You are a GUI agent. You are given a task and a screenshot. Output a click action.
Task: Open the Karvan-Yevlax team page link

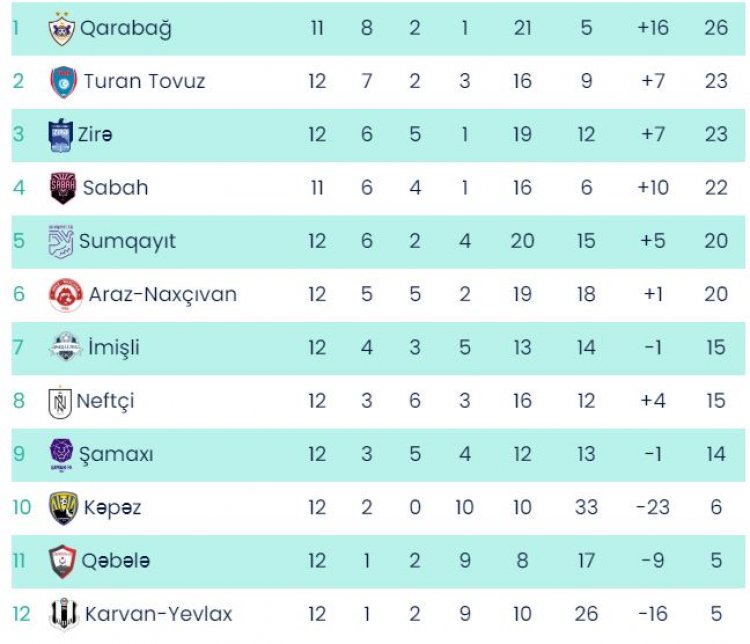tap(158, 615)
